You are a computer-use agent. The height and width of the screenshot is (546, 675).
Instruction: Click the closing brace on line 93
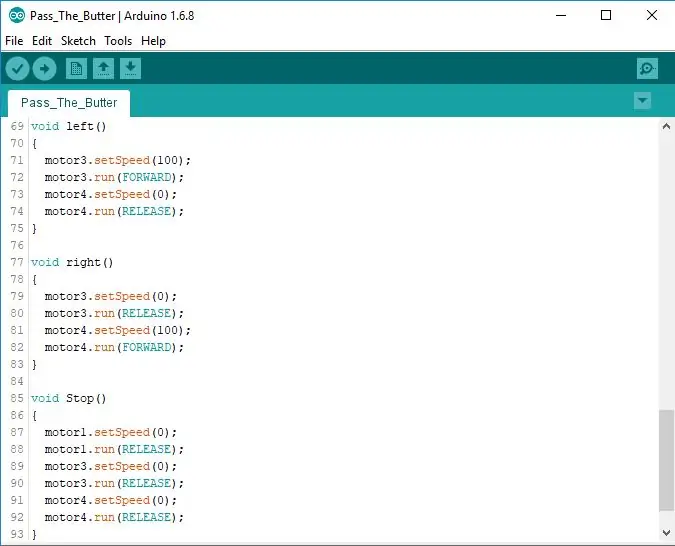[x=34, y=534]
